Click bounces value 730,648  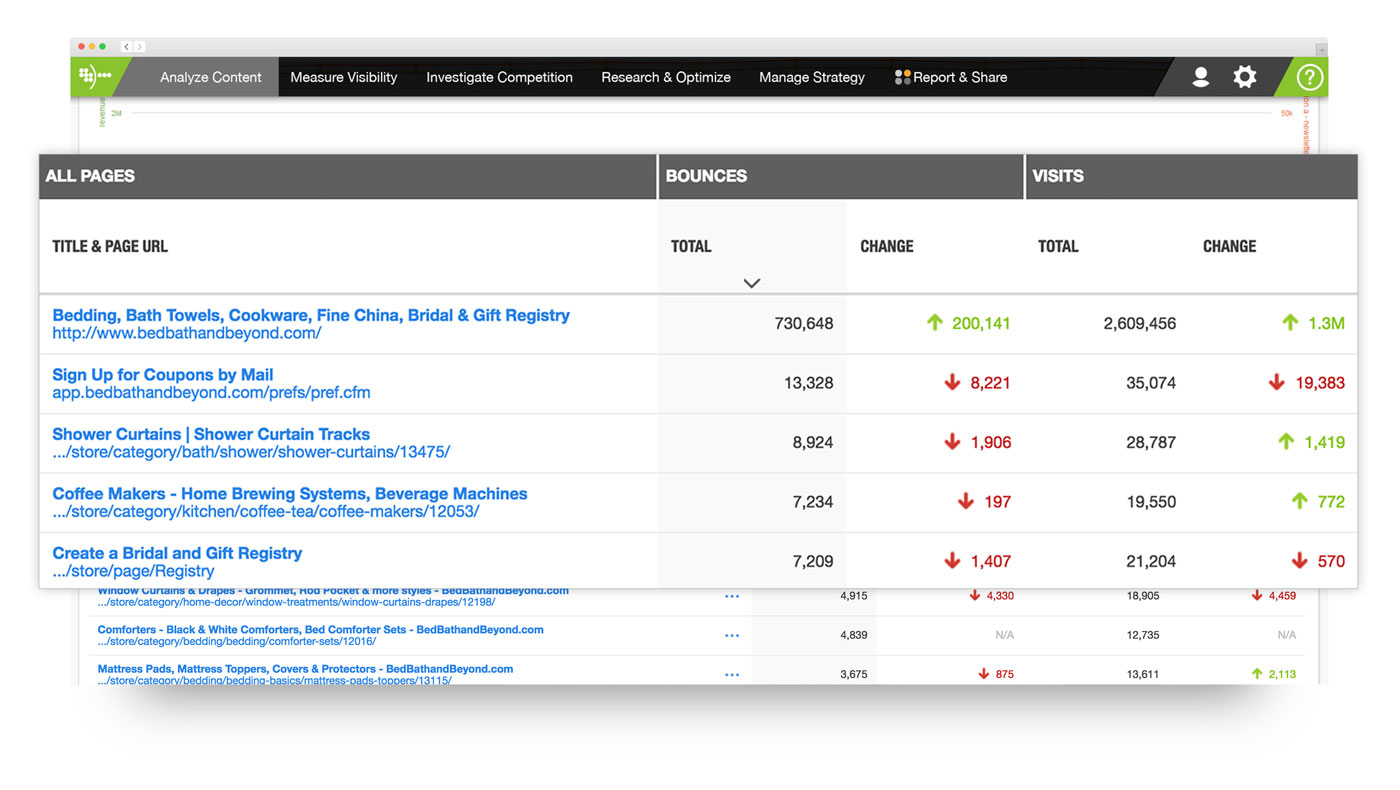(x=804, y=323)
